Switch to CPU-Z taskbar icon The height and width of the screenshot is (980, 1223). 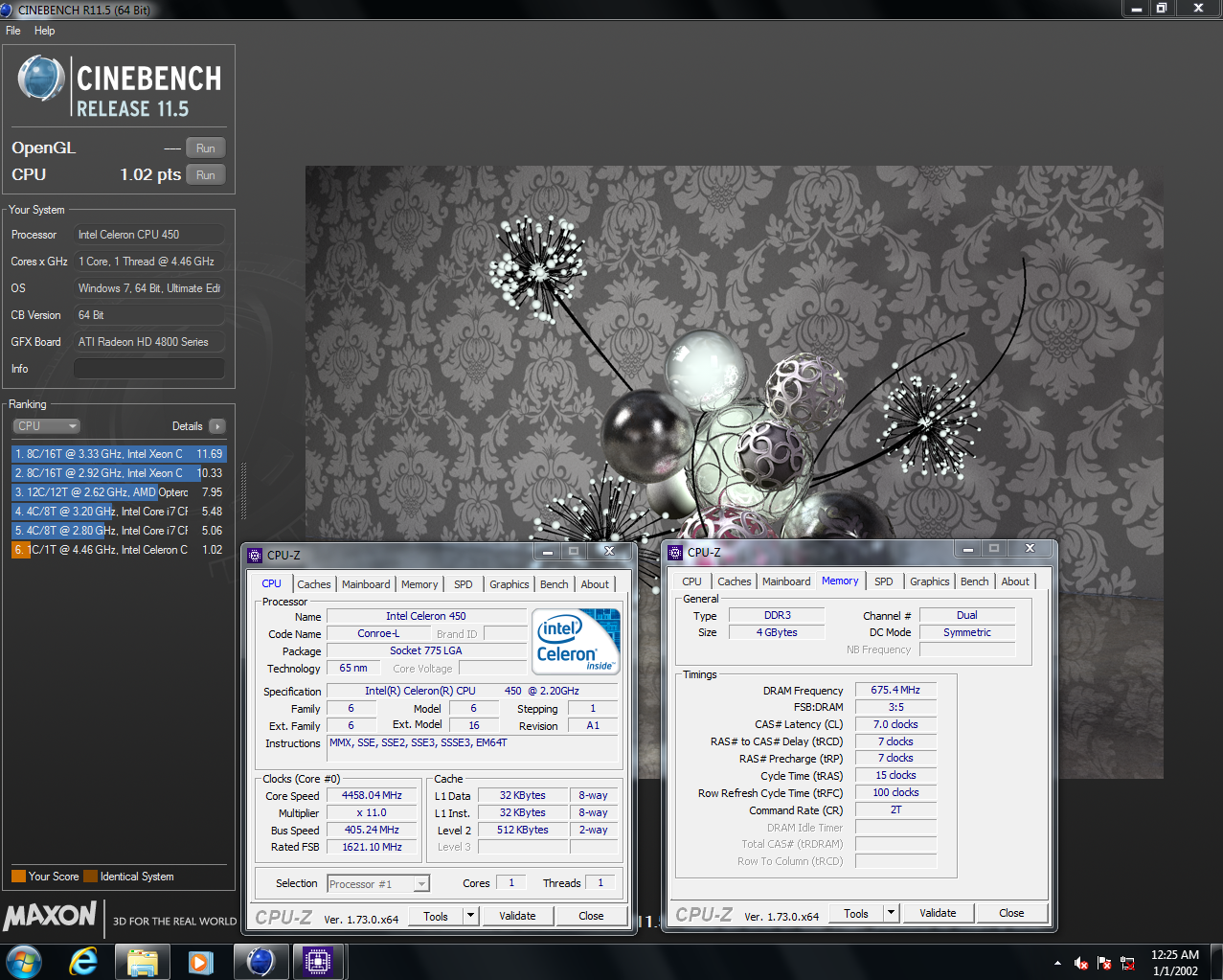click(318, 961)
